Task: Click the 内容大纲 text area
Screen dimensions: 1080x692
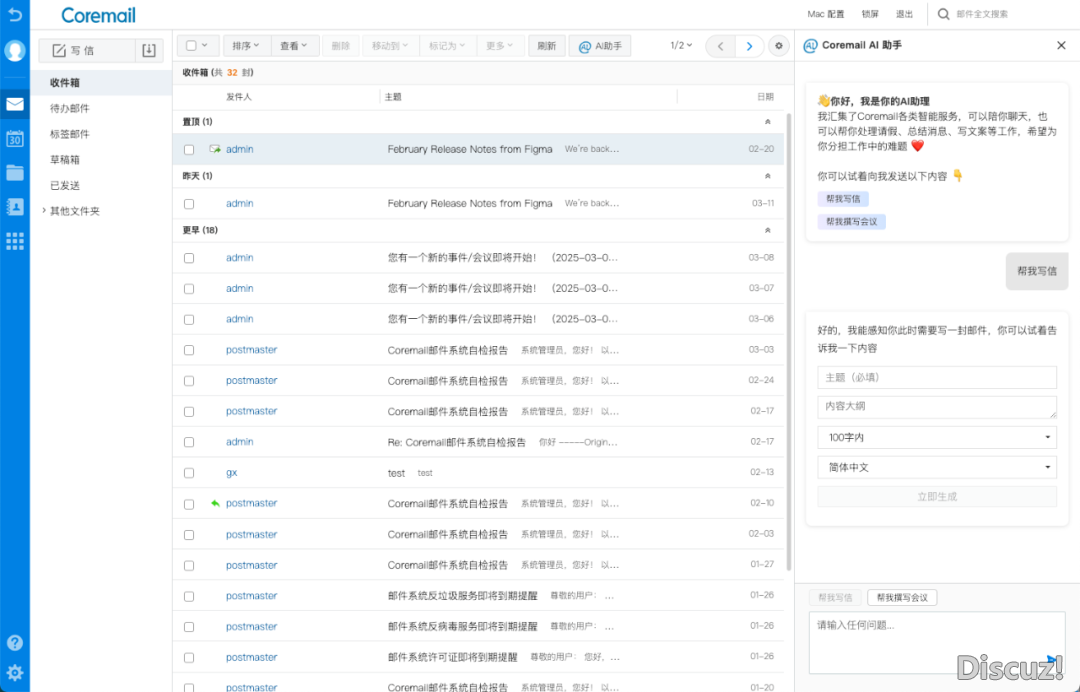Action: click(x=937, y=407)
